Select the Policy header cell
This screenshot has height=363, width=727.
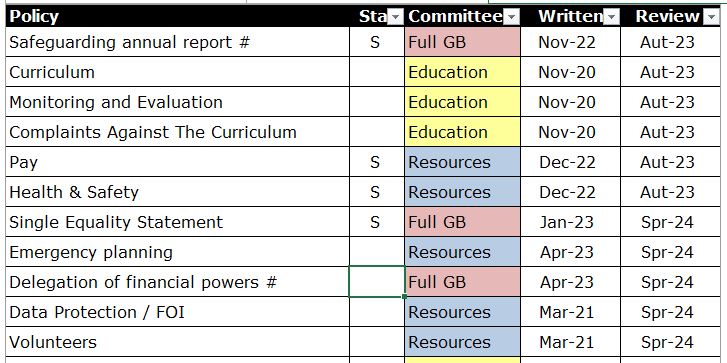(178, 16)
